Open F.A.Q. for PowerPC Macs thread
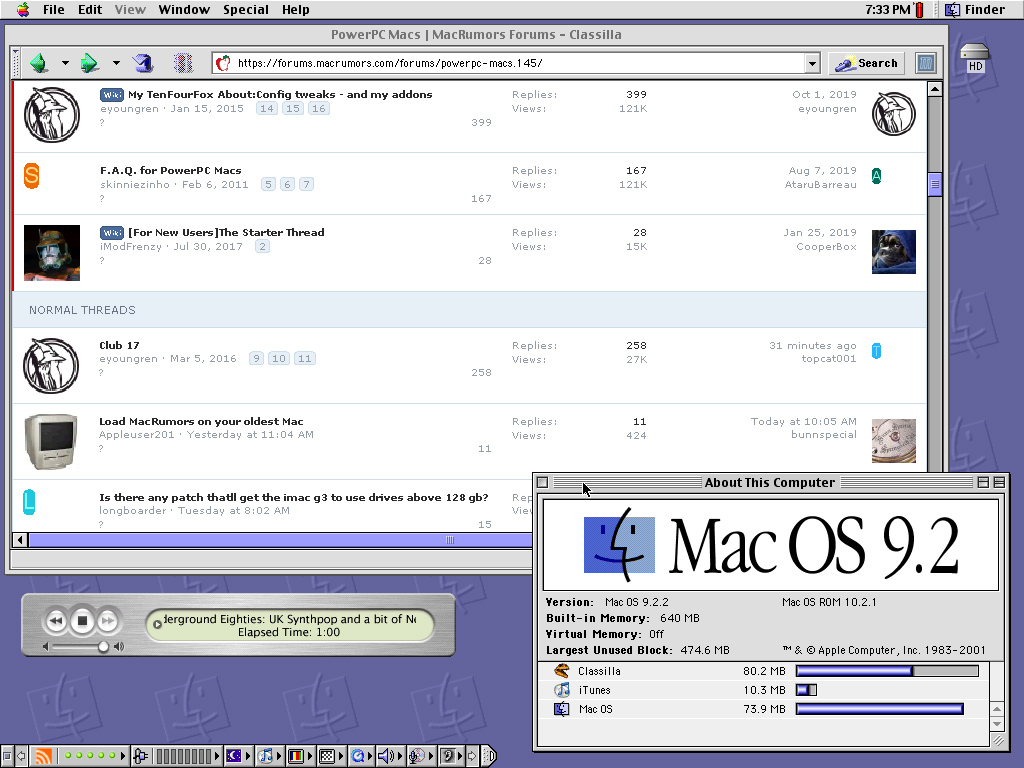Viewport: 1024px width, 768px height. (170, 170)
